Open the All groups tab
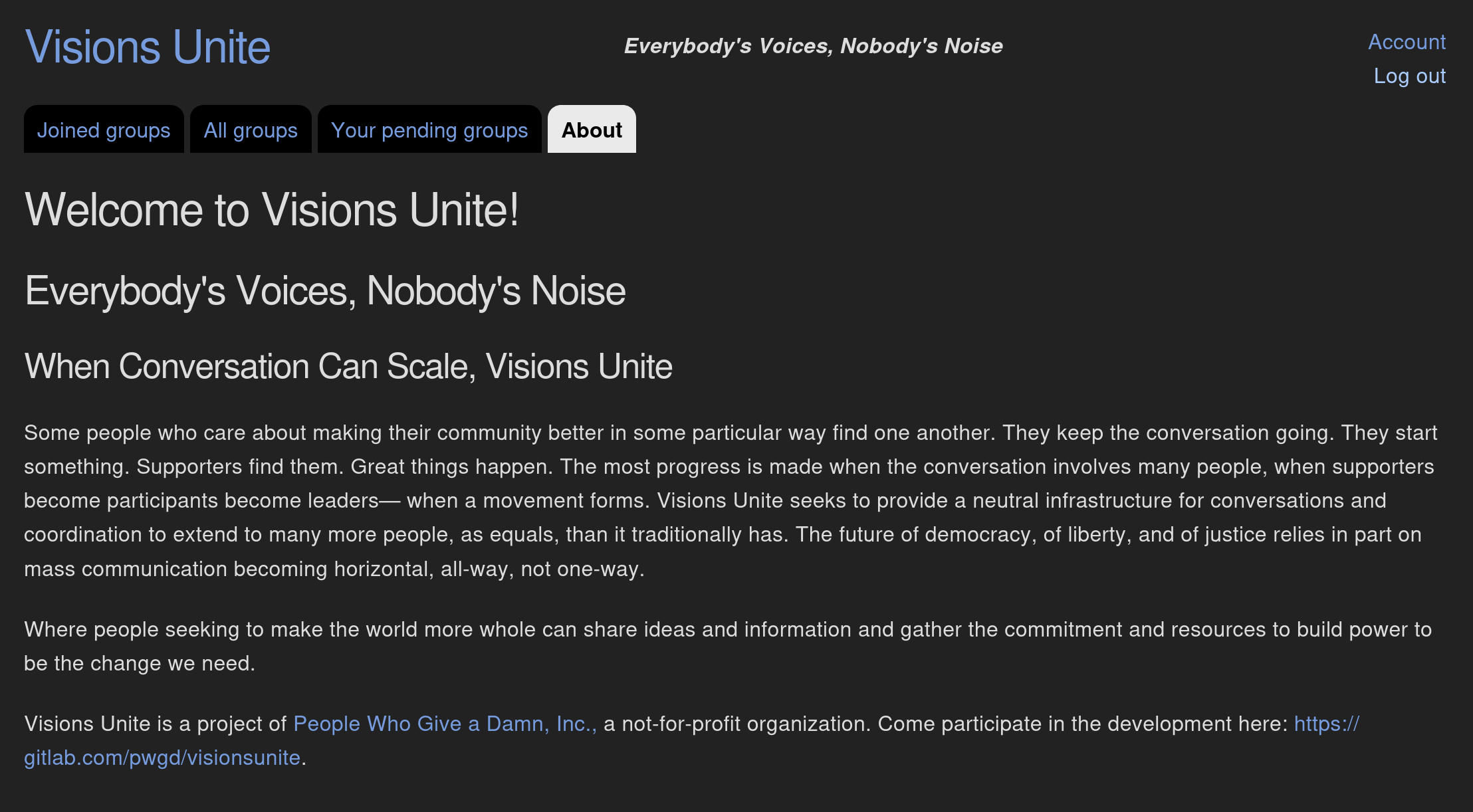1473x812 pixels. tap(251, 130)
